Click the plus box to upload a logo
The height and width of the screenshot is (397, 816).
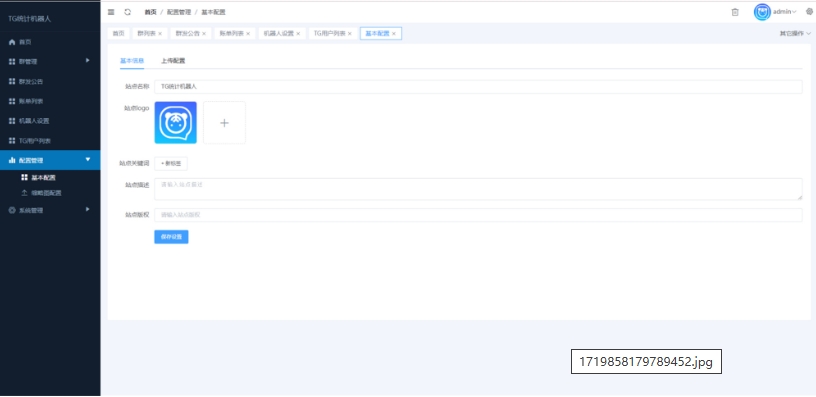(224, 123)
